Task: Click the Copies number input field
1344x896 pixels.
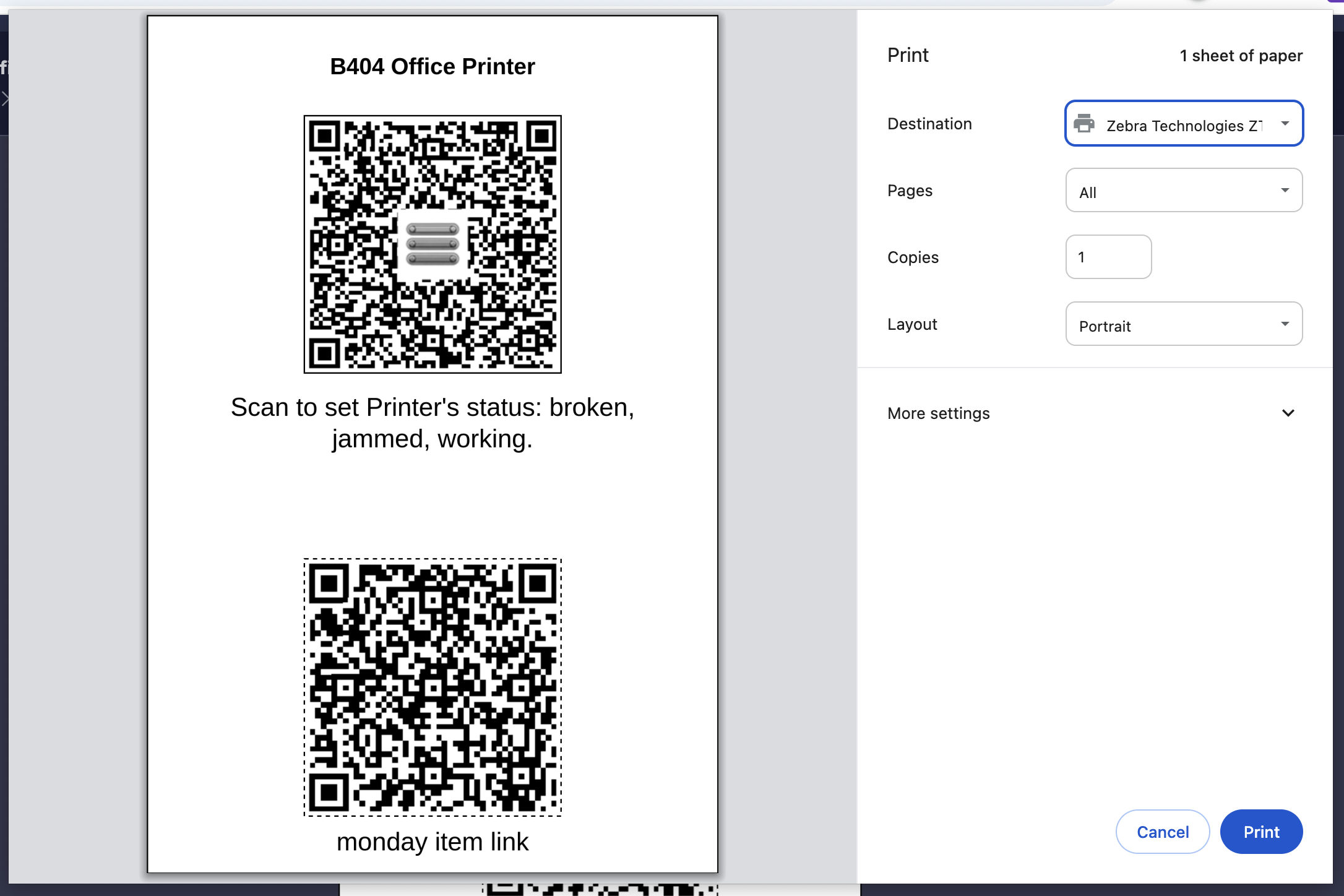Action: click(x=1108, y=257)
